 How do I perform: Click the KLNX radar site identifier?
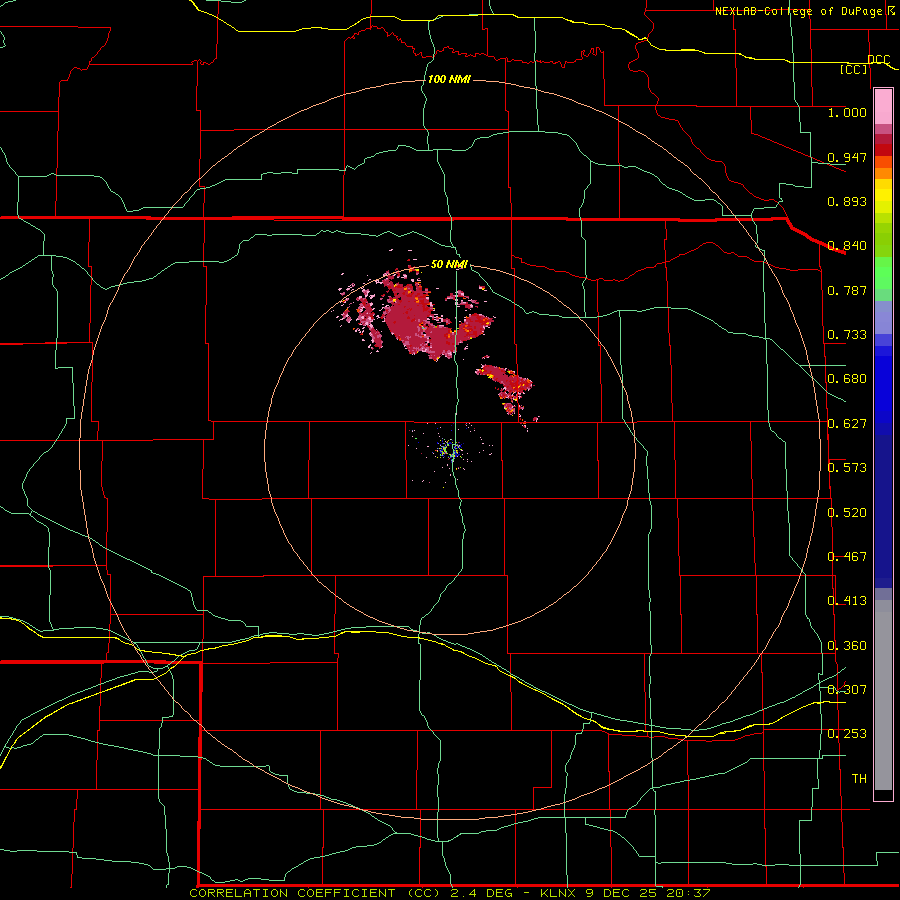[557, 893]
